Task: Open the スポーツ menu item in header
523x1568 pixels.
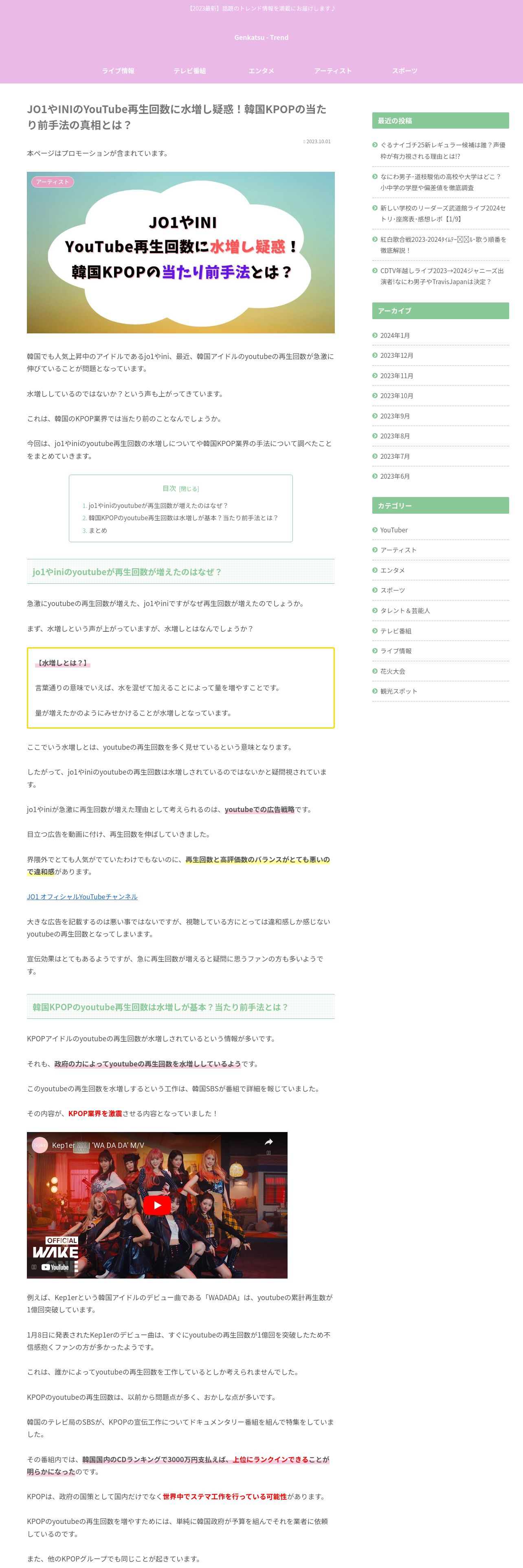Action: pyautogui.click(x=405, y=71)
